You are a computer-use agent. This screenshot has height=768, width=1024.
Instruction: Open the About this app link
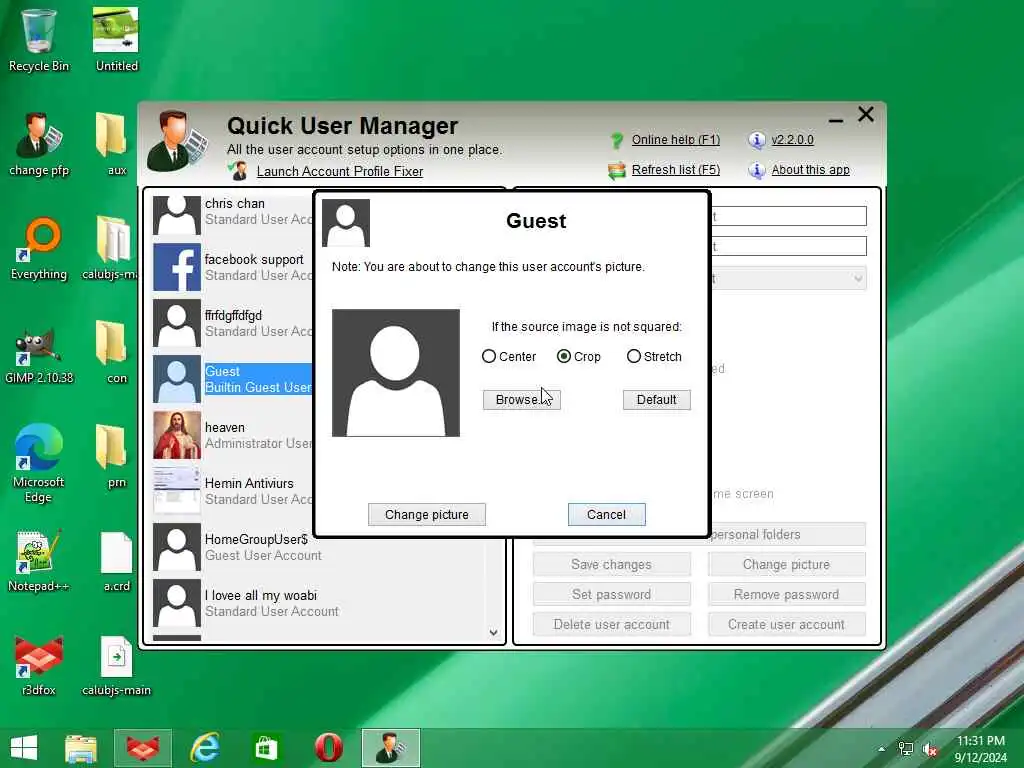click(810, 170)
